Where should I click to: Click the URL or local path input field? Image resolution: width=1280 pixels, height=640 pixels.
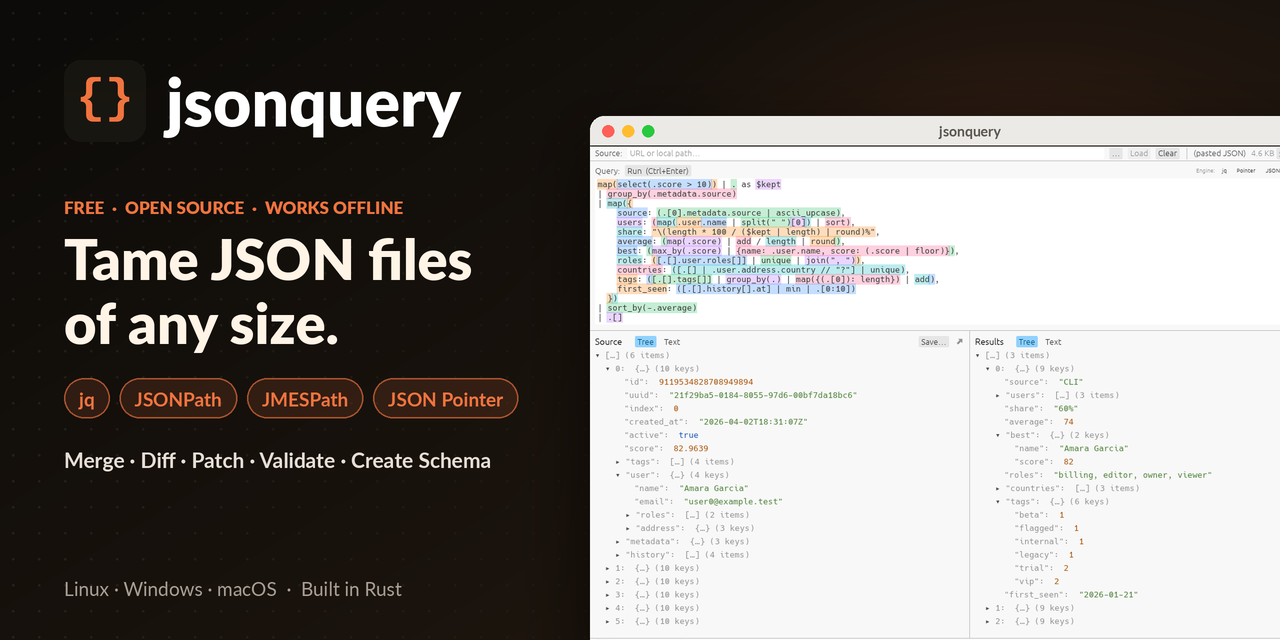click(x=866, y=154)
